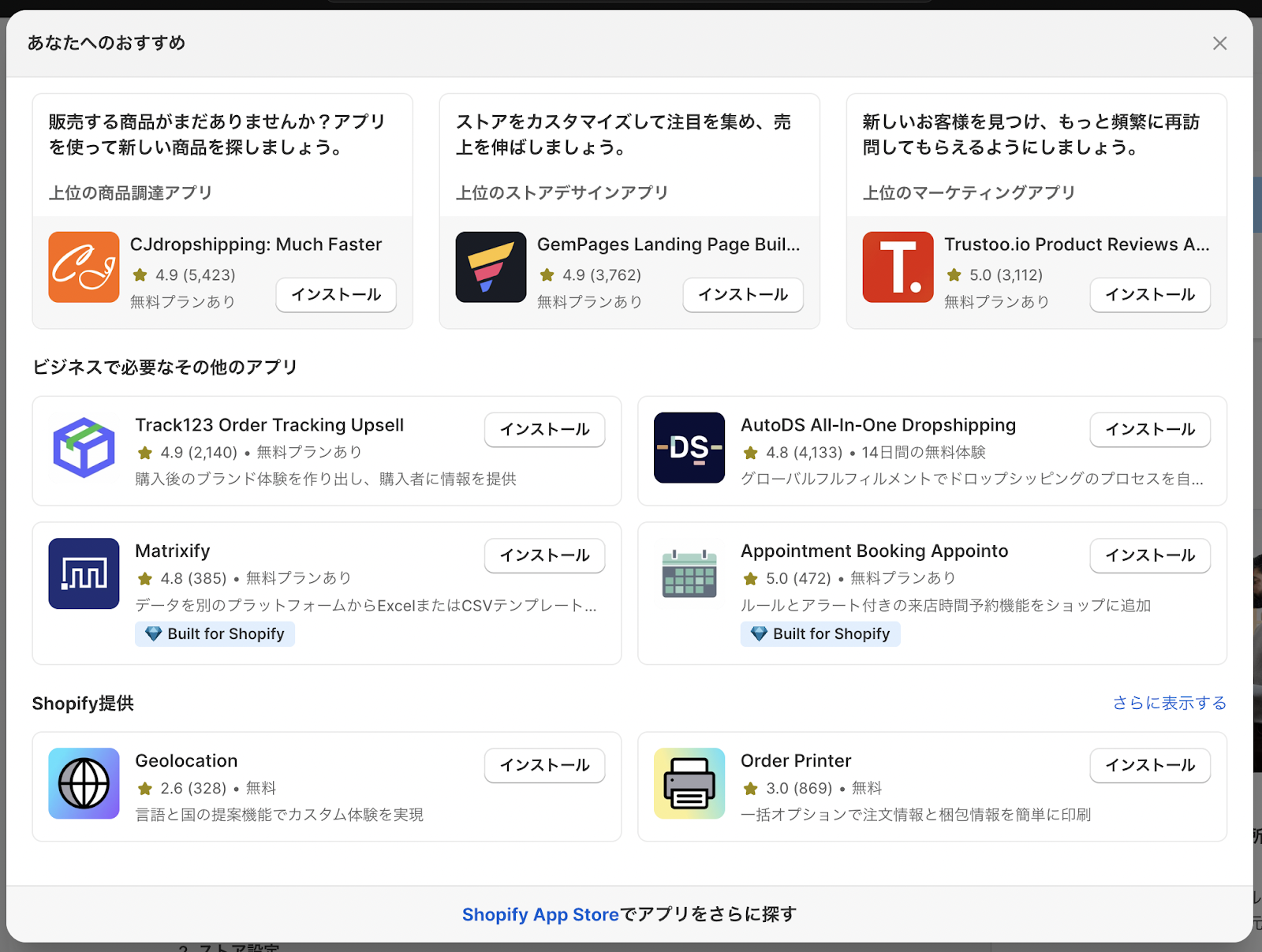The height and width of the screenshot is (952, 1262).
Task: Click the Matrixify app icon
Action: tap(84, 573)
